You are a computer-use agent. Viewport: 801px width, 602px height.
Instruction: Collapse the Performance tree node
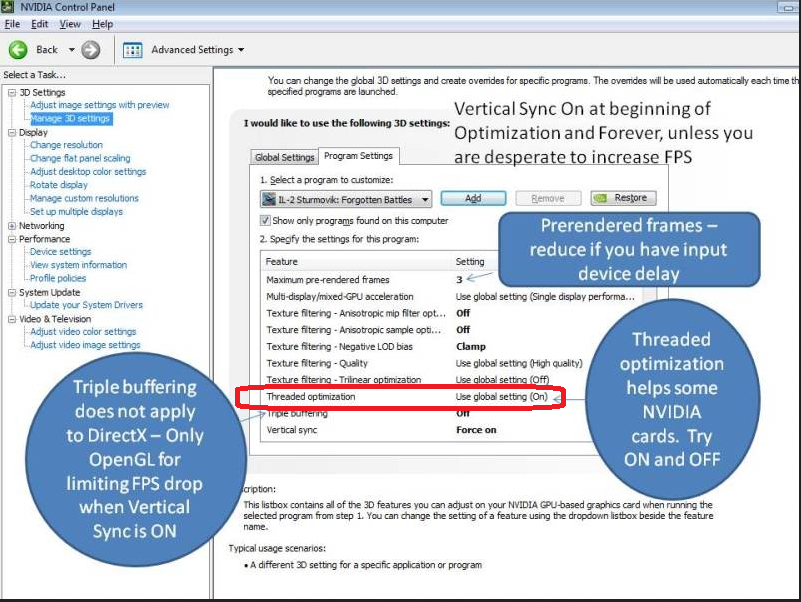tap(12, 239)
